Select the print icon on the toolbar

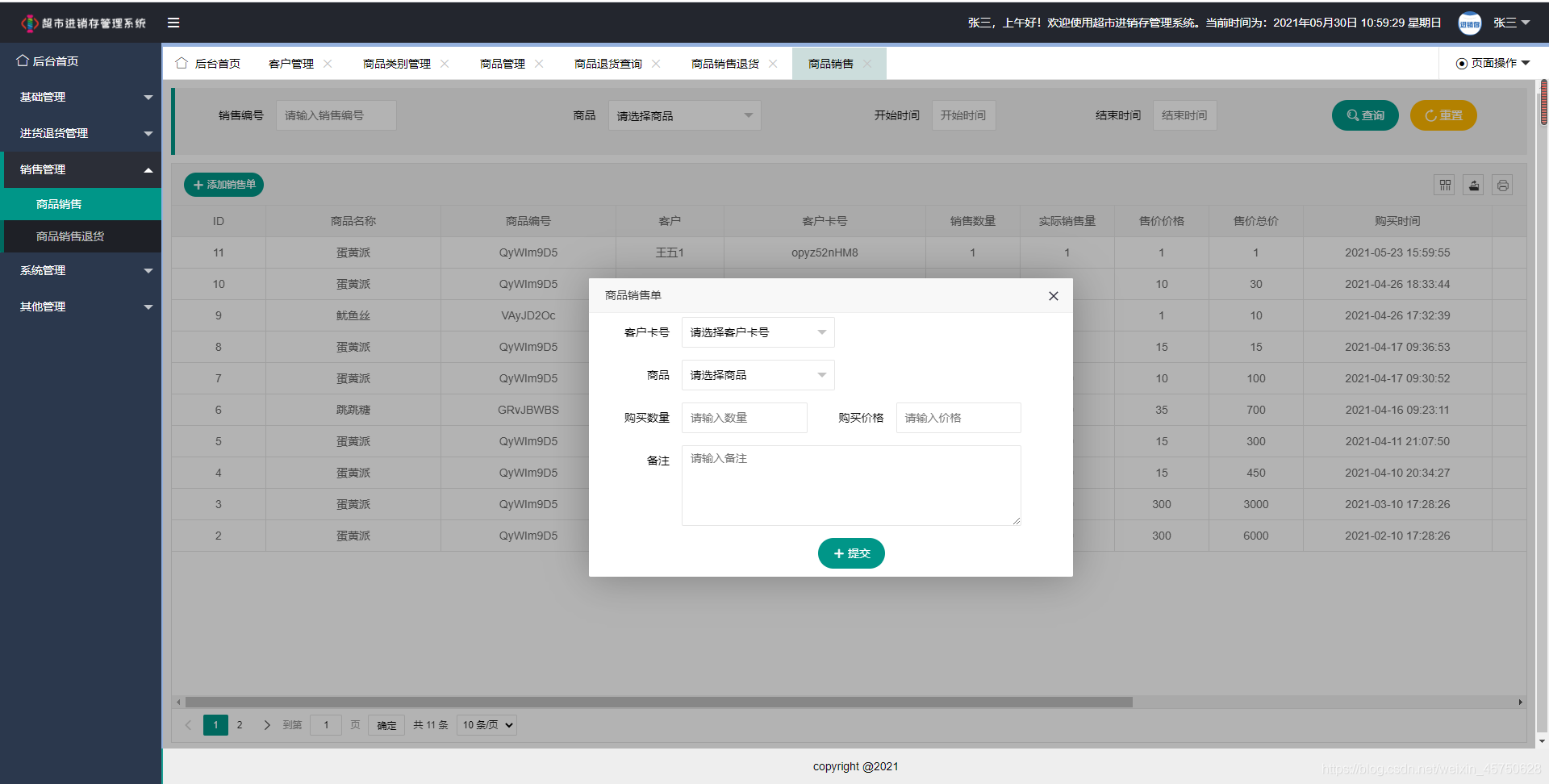coord(1503,185)
